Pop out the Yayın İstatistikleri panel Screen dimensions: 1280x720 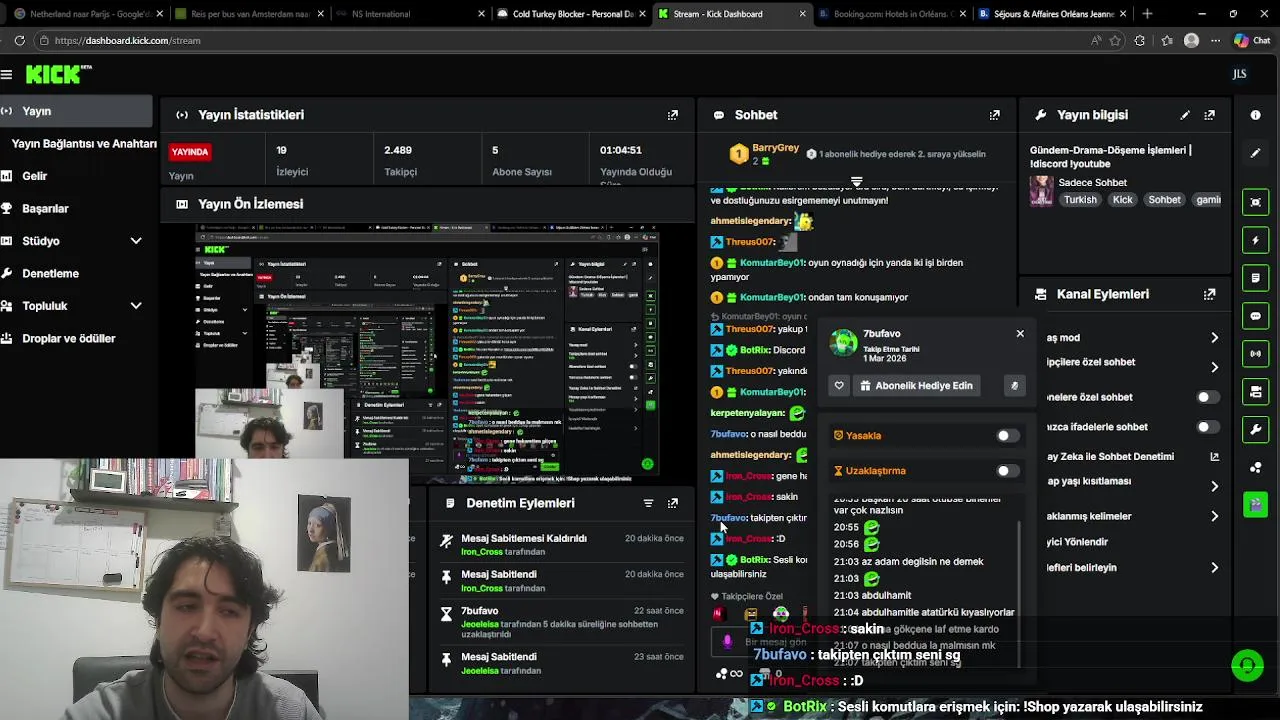click(673, 115)
